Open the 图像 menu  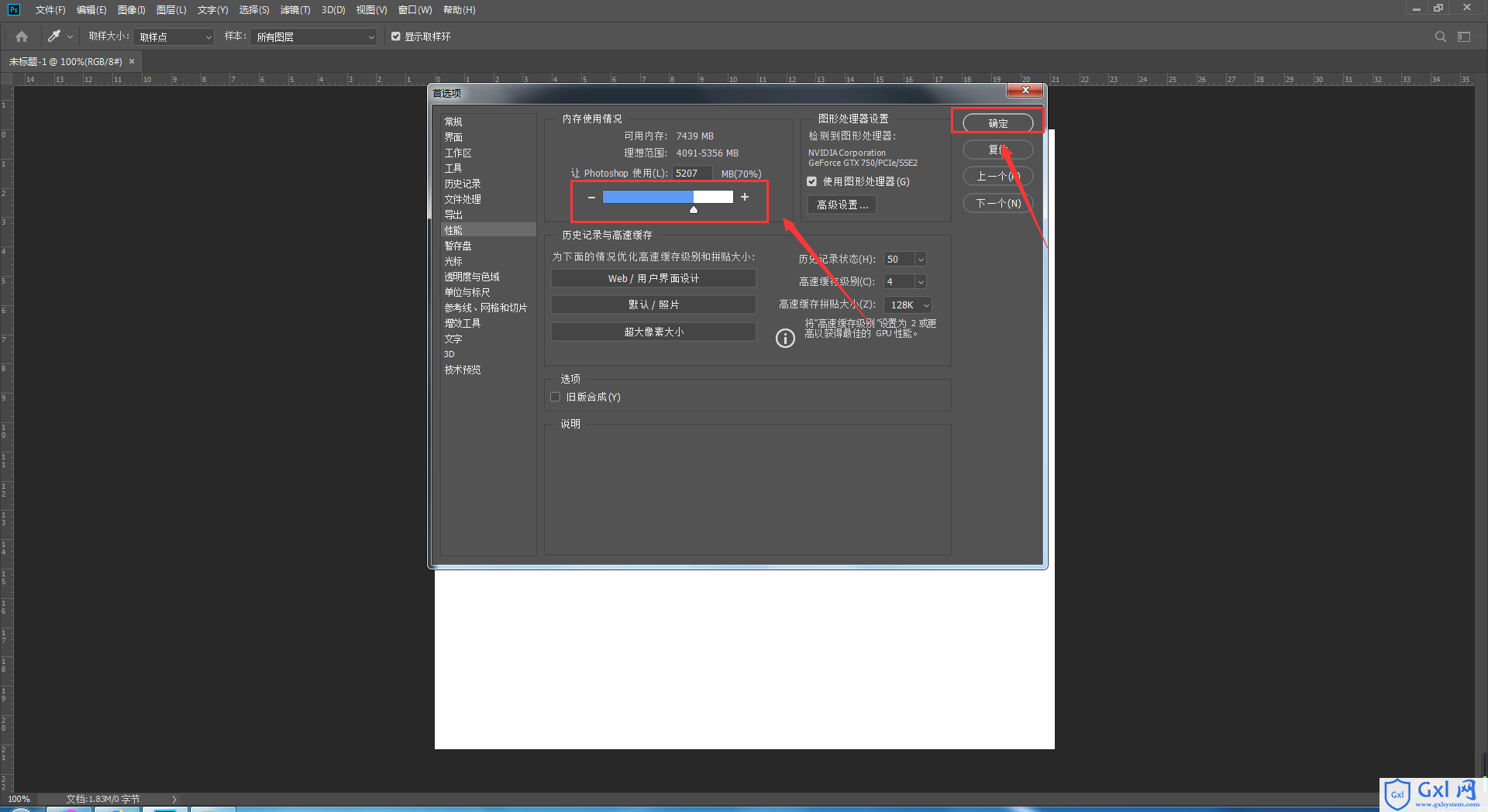click(x=131, y=10)
